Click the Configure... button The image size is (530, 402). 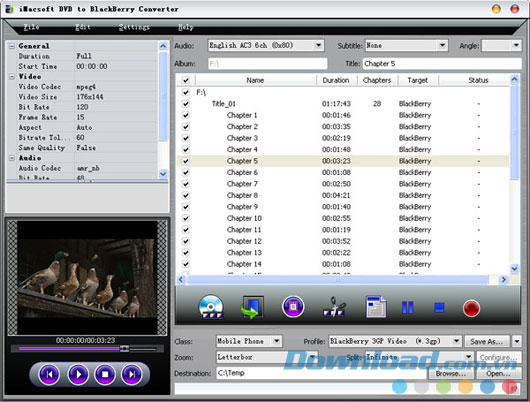(499, 357)
